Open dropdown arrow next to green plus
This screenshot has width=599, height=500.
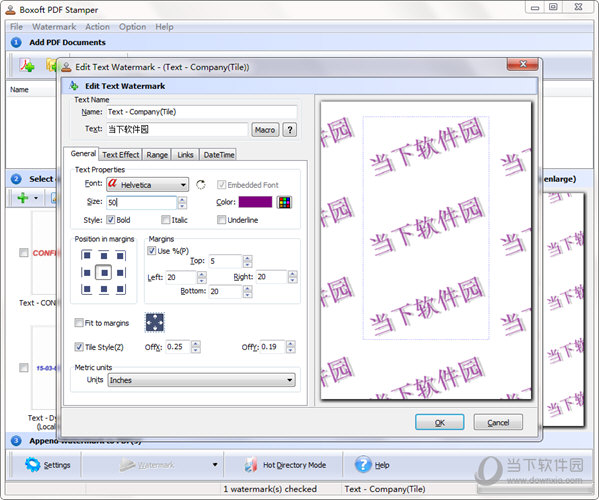tap(36, 198)
